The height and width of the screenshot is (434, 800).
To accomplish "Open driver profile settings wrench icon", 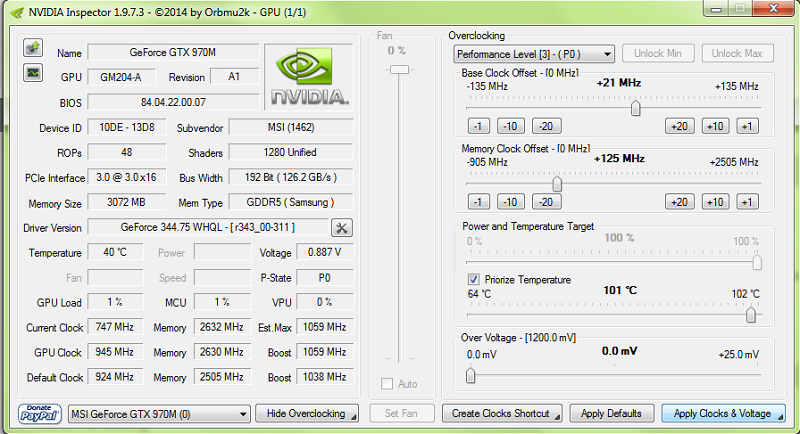I will pos(341,228).
